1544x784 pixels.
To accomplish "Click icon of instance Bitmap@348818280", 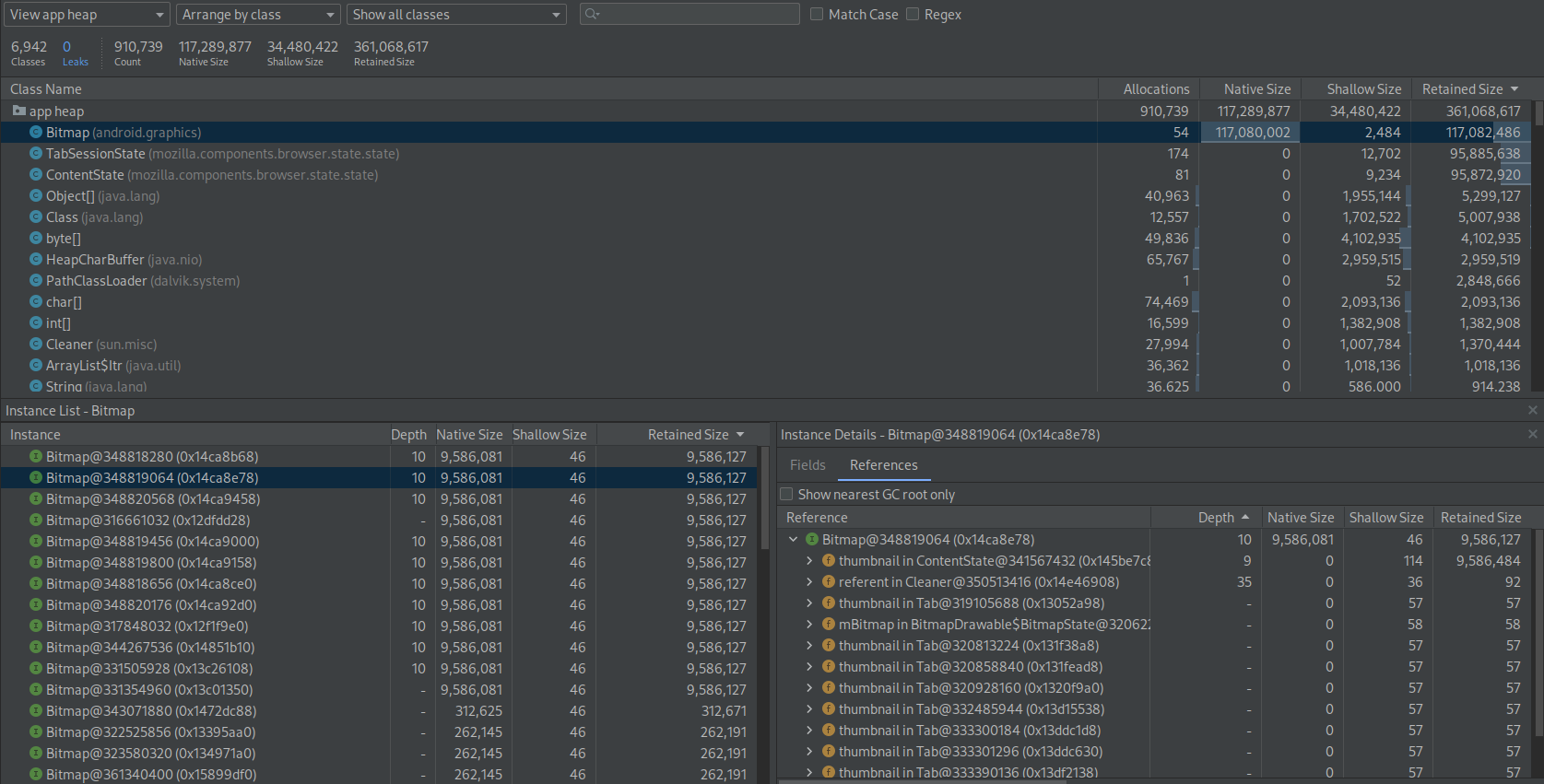I will click(36, 456).
